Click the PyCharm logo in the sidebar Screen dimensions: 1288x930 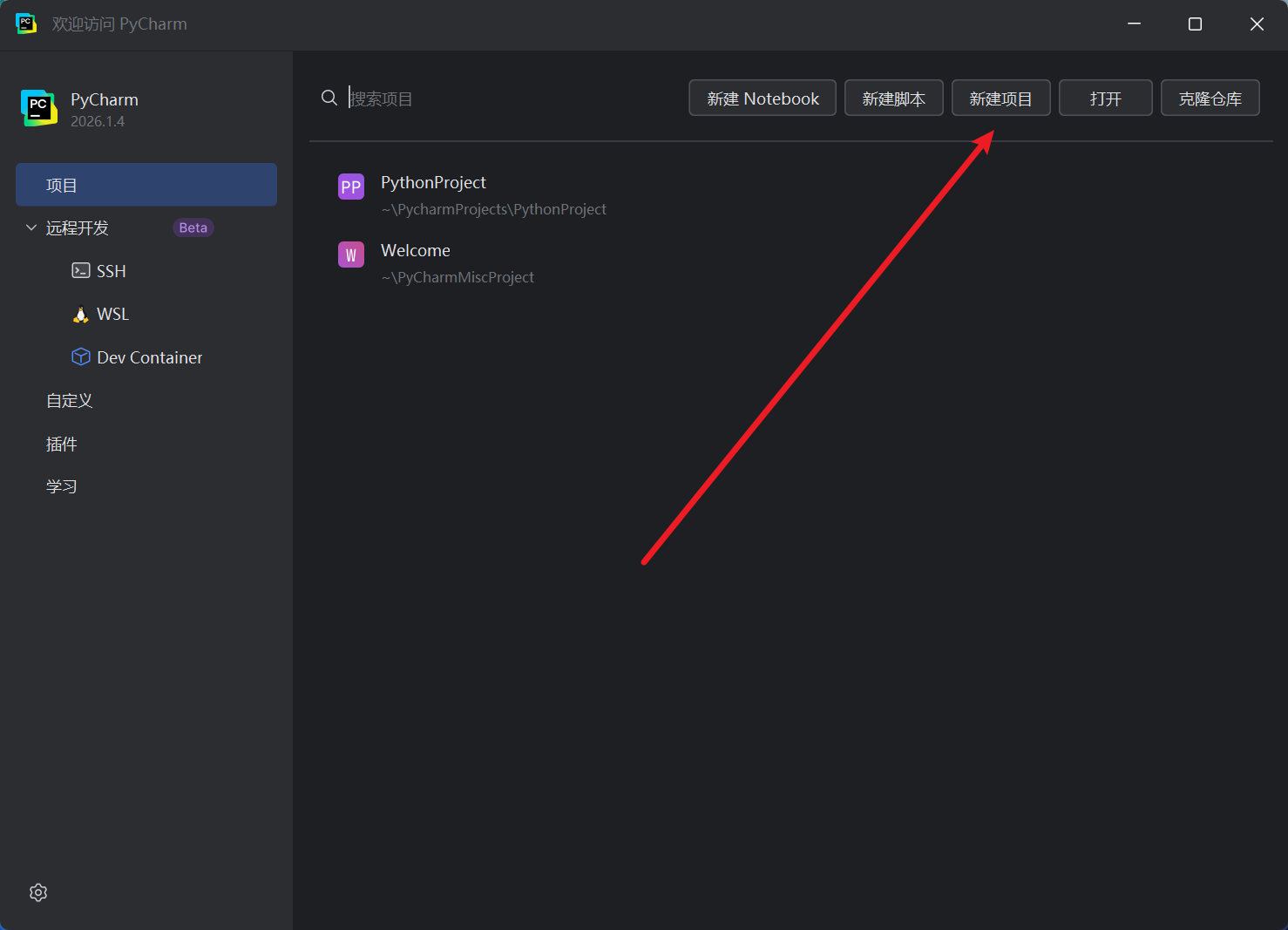39,108
